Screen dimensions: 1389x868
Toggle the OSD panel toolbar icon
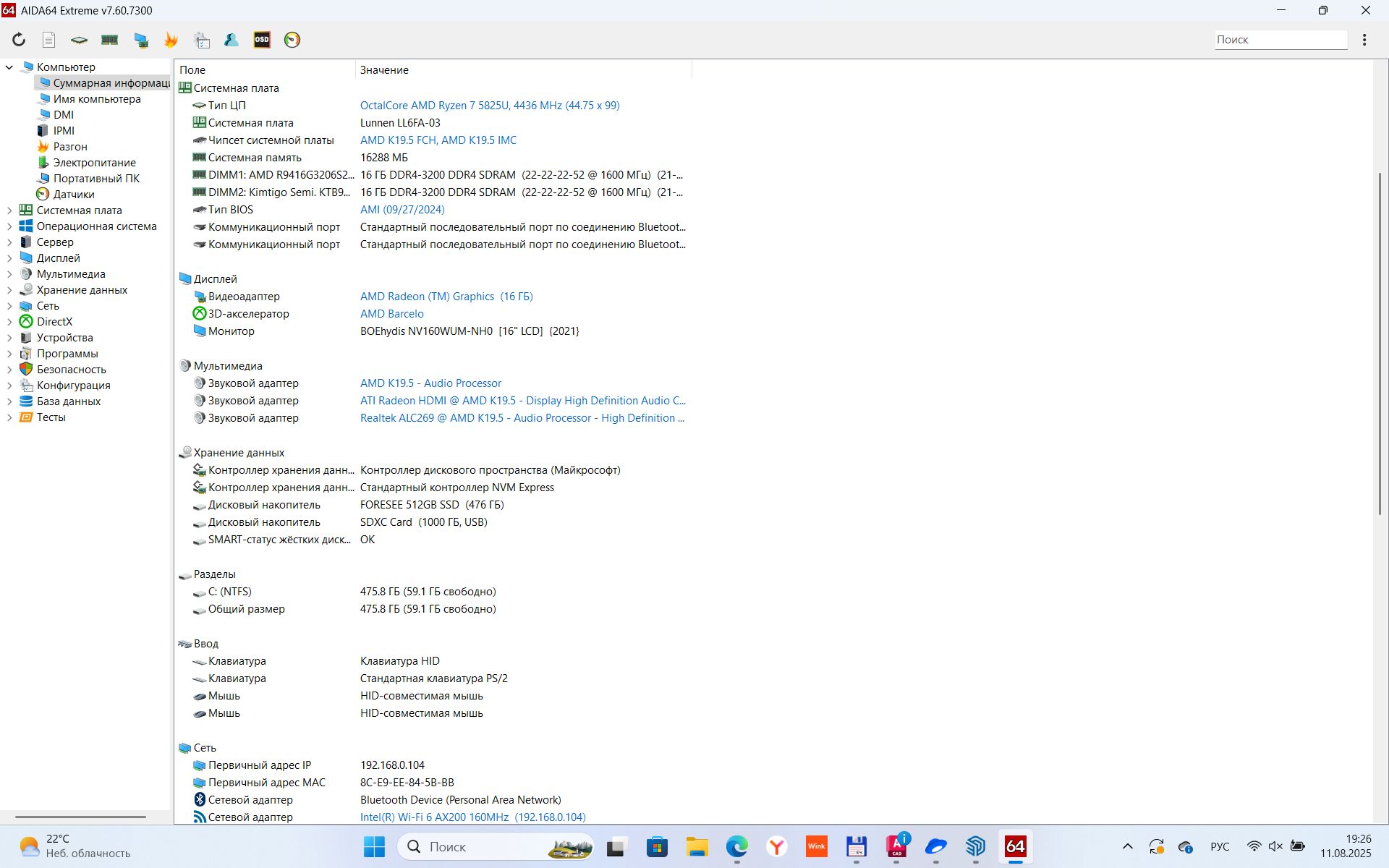pos(262,40)
